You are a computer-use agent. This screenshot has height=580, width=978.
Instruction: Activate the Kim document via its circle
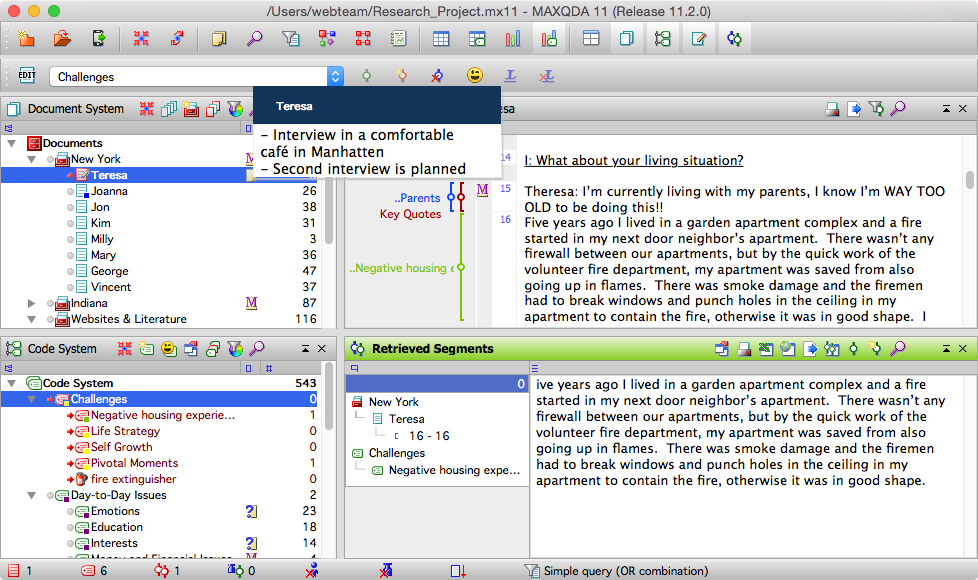click(x=70, y=223)
